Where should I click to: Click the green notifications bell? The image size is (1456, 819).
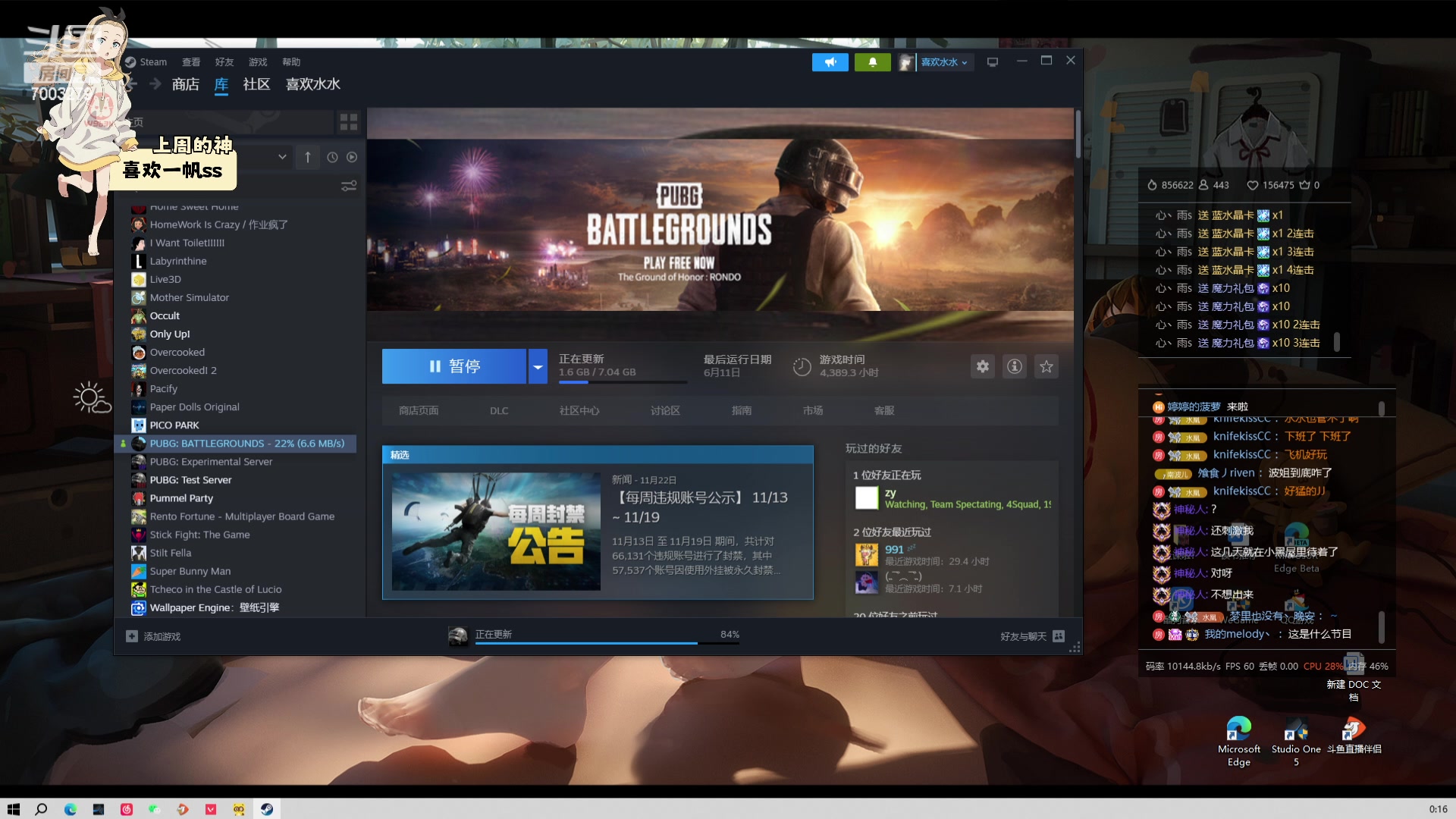(872, 62)
